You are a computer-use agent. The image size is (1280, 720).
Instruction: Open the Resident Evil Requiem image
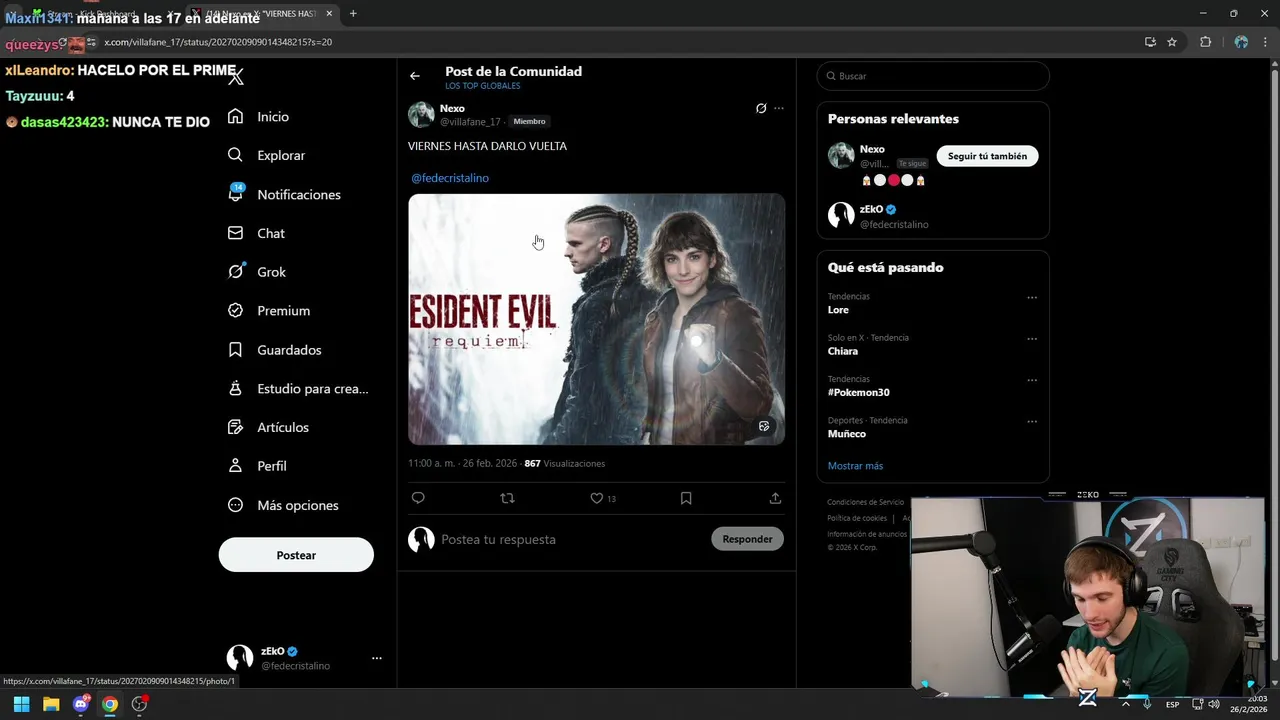tap(596, 319)
